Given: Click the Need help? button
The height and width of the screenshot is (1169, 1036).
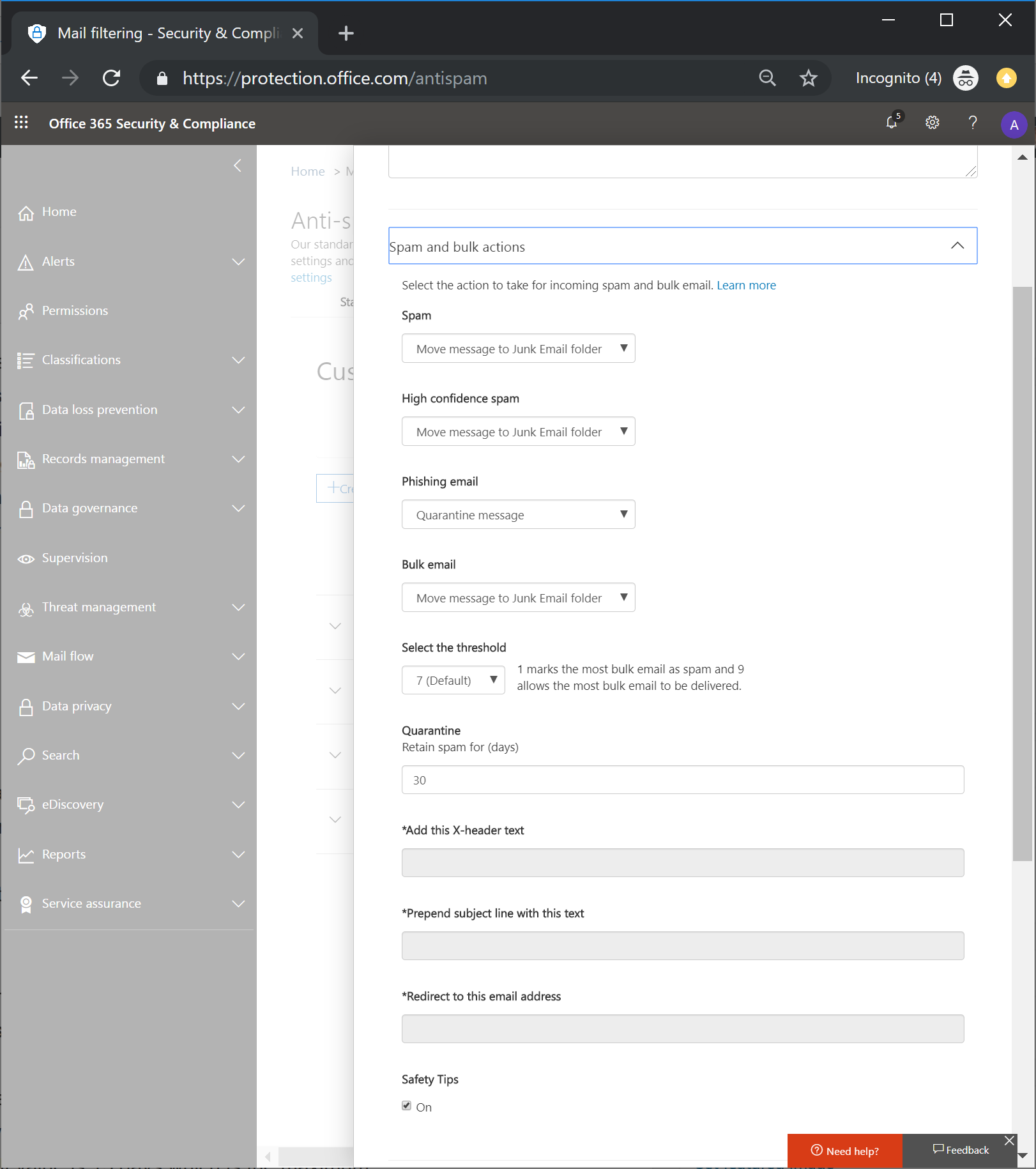Looking at the screenshot, I should coord(844,1150).
